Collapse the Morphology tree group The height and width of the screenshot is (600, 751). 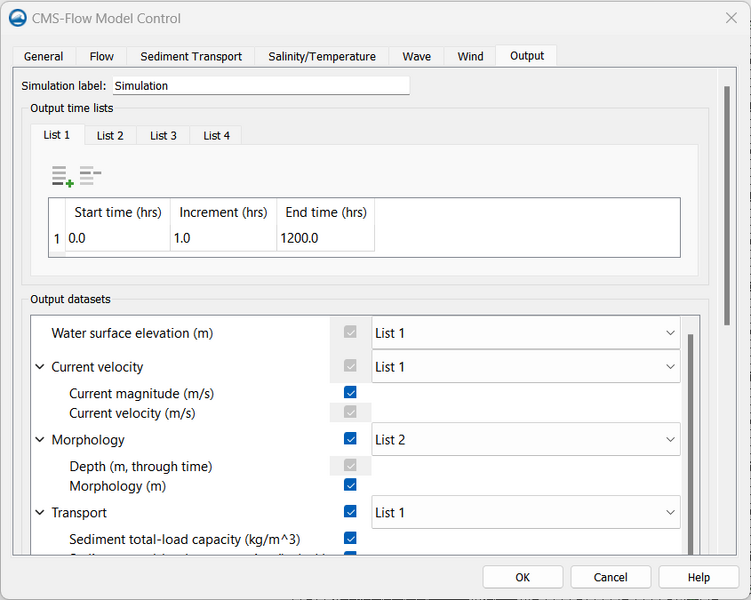40,440
